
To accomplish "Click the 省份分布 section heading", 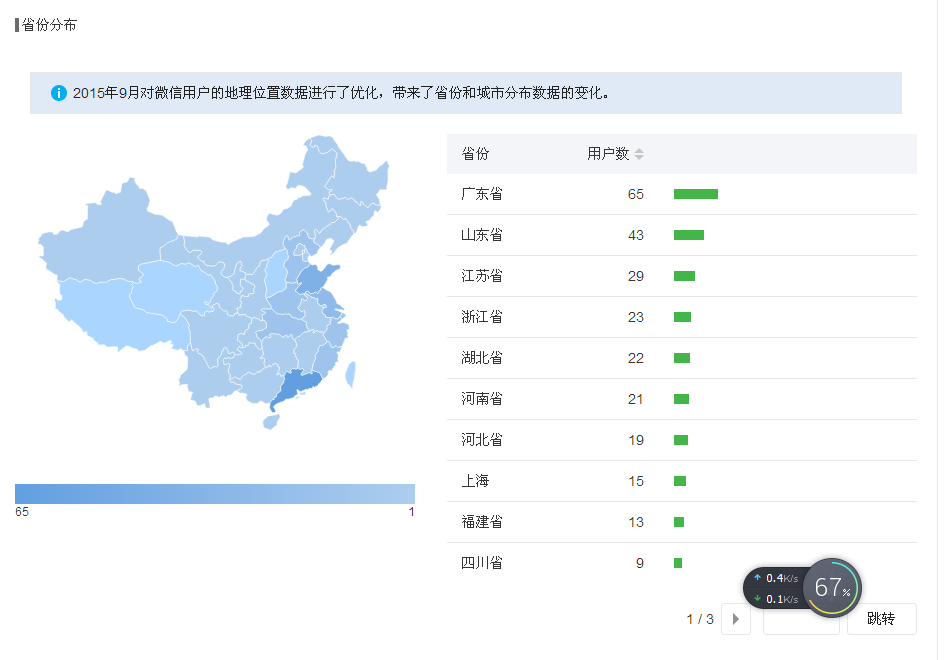I will click(x=49, y=25).
